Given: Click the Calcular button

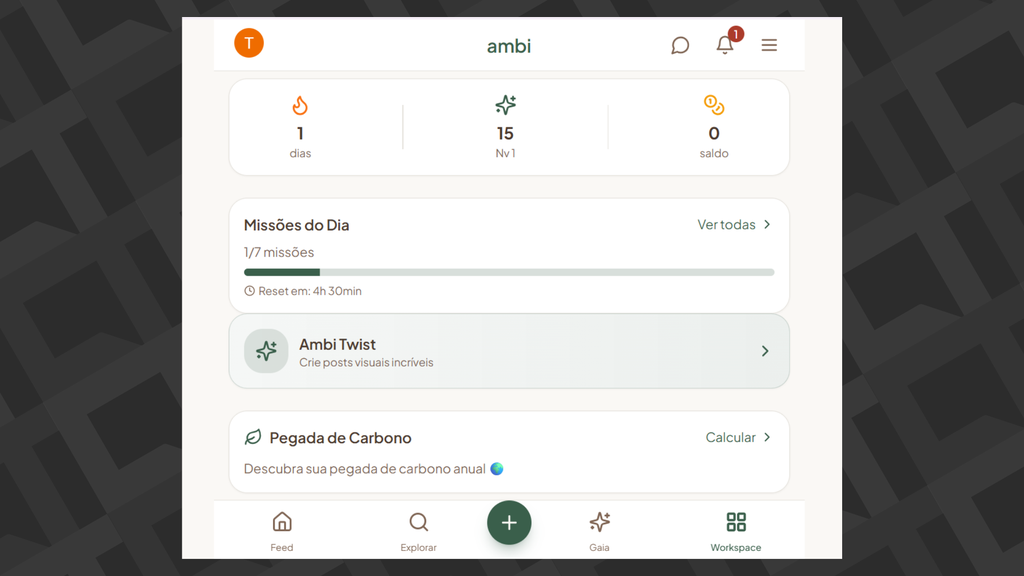Looking at the screenshot, I should point(729,437).
